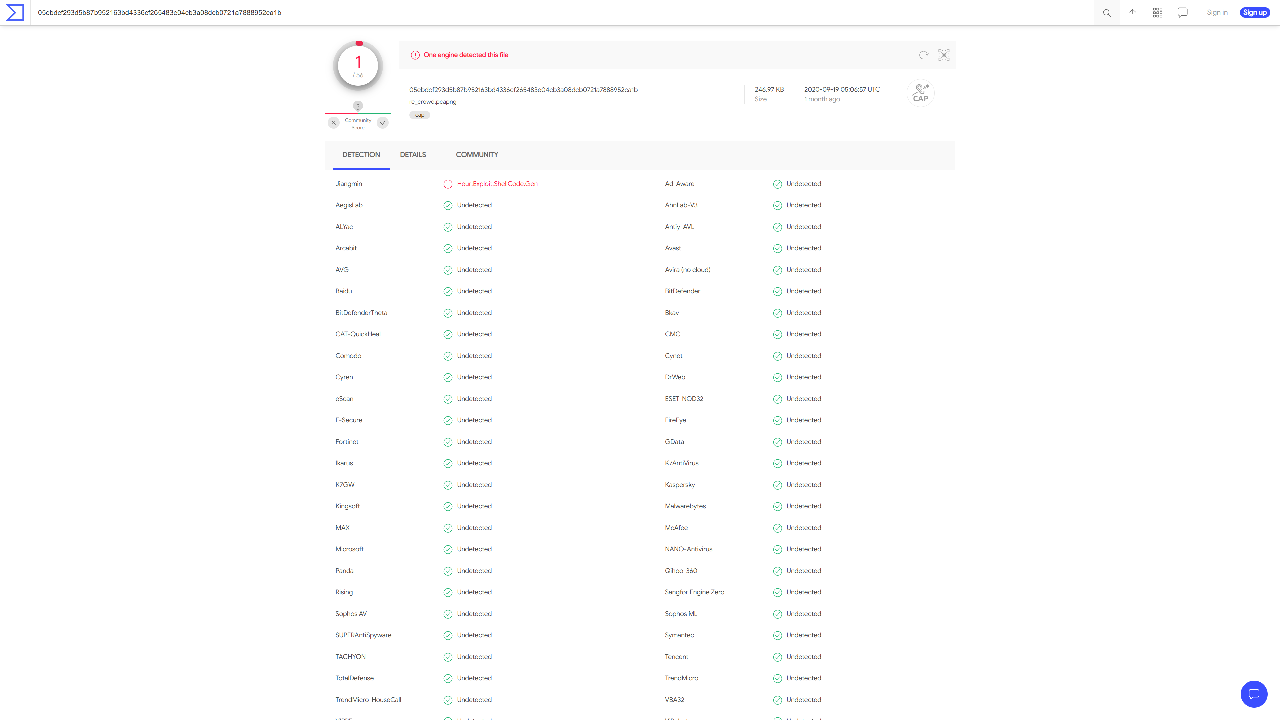The height and width of the screenshot is (720, 1280).
Task: Vote the file malicious with the X vote button
Action: tap(333, 121)
